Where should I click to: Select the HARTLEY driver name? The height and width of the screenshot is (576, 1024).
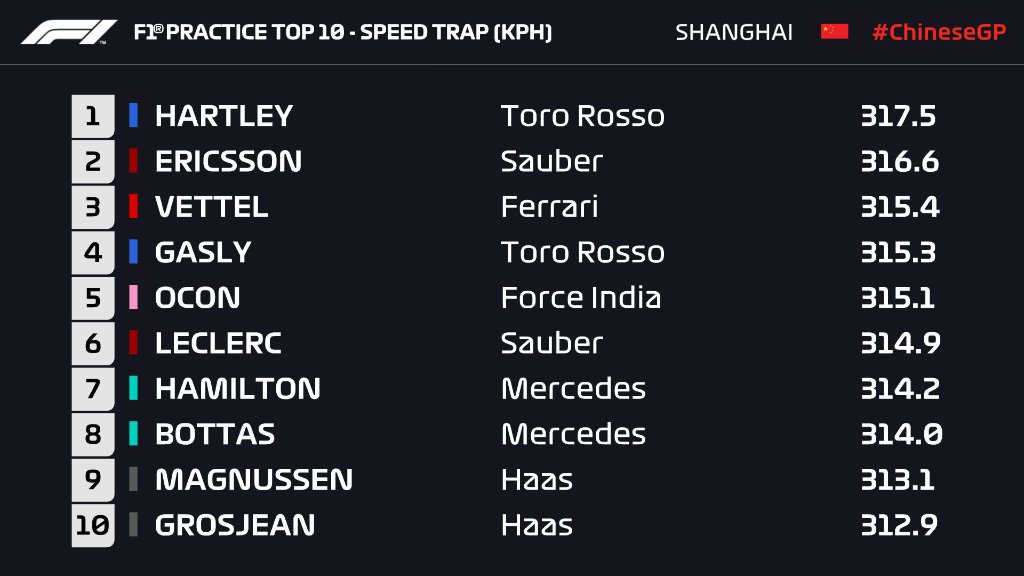224,116
